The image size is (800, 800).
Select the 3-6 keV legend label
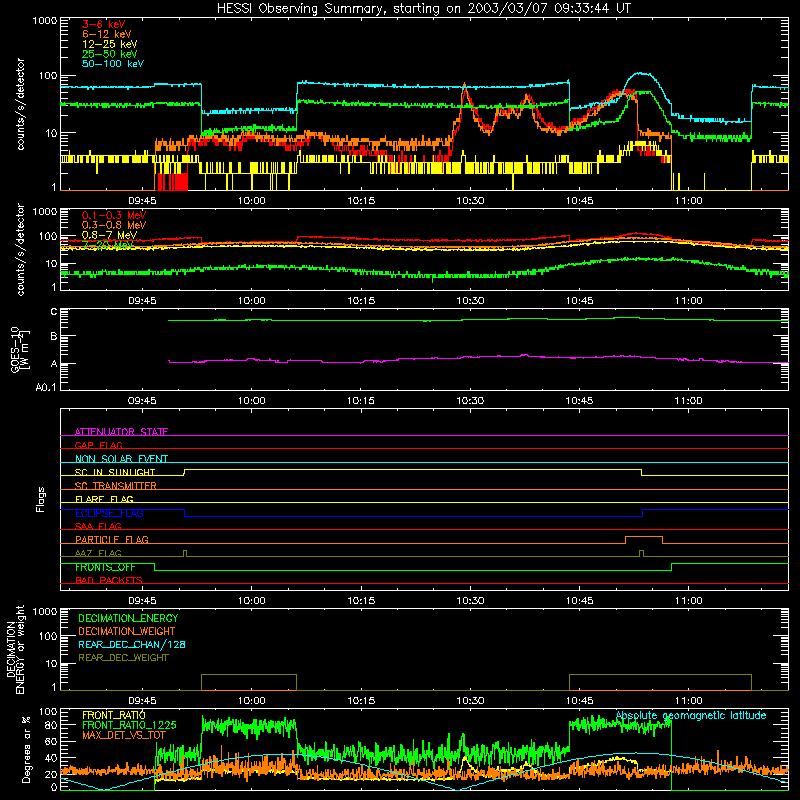(104, 24)
